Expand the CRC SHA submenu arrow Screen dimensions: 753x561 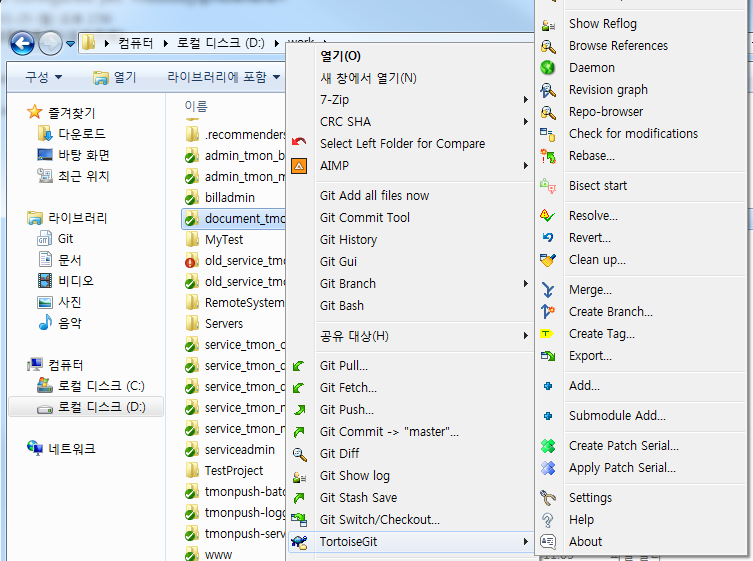[x=525, y=122]
